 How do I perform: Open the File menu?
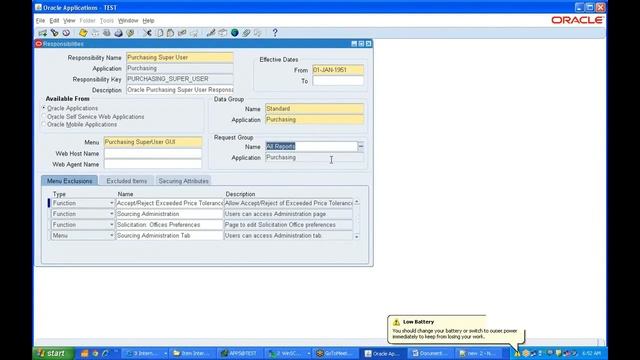point(40,20)
